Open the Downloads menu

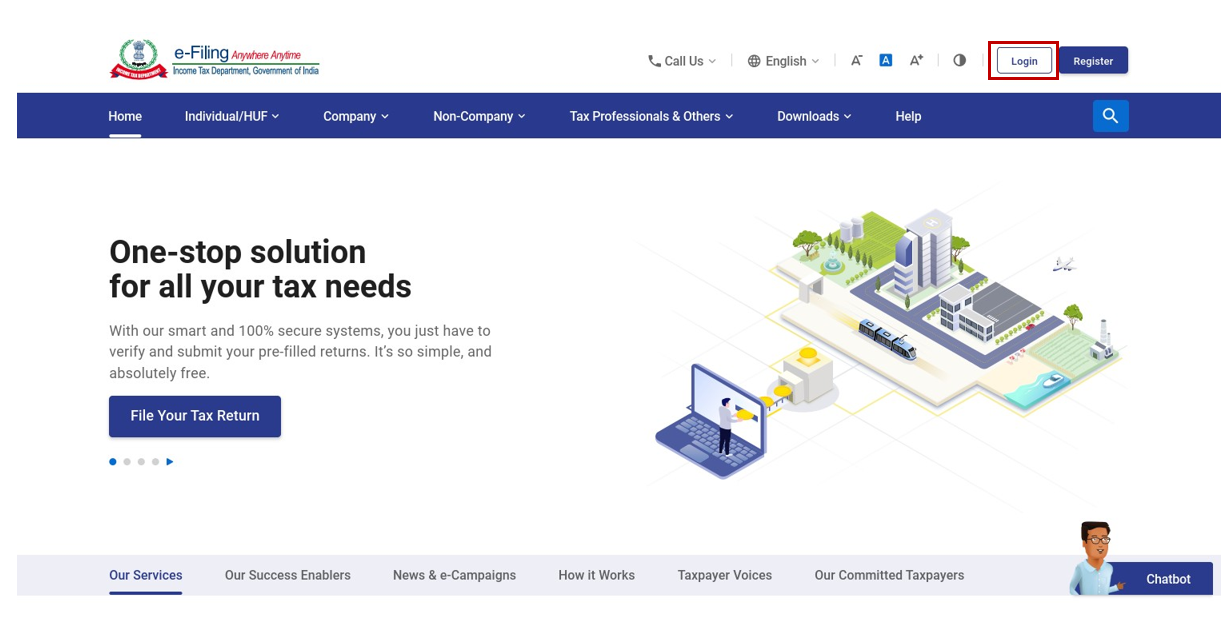[814, 117]
